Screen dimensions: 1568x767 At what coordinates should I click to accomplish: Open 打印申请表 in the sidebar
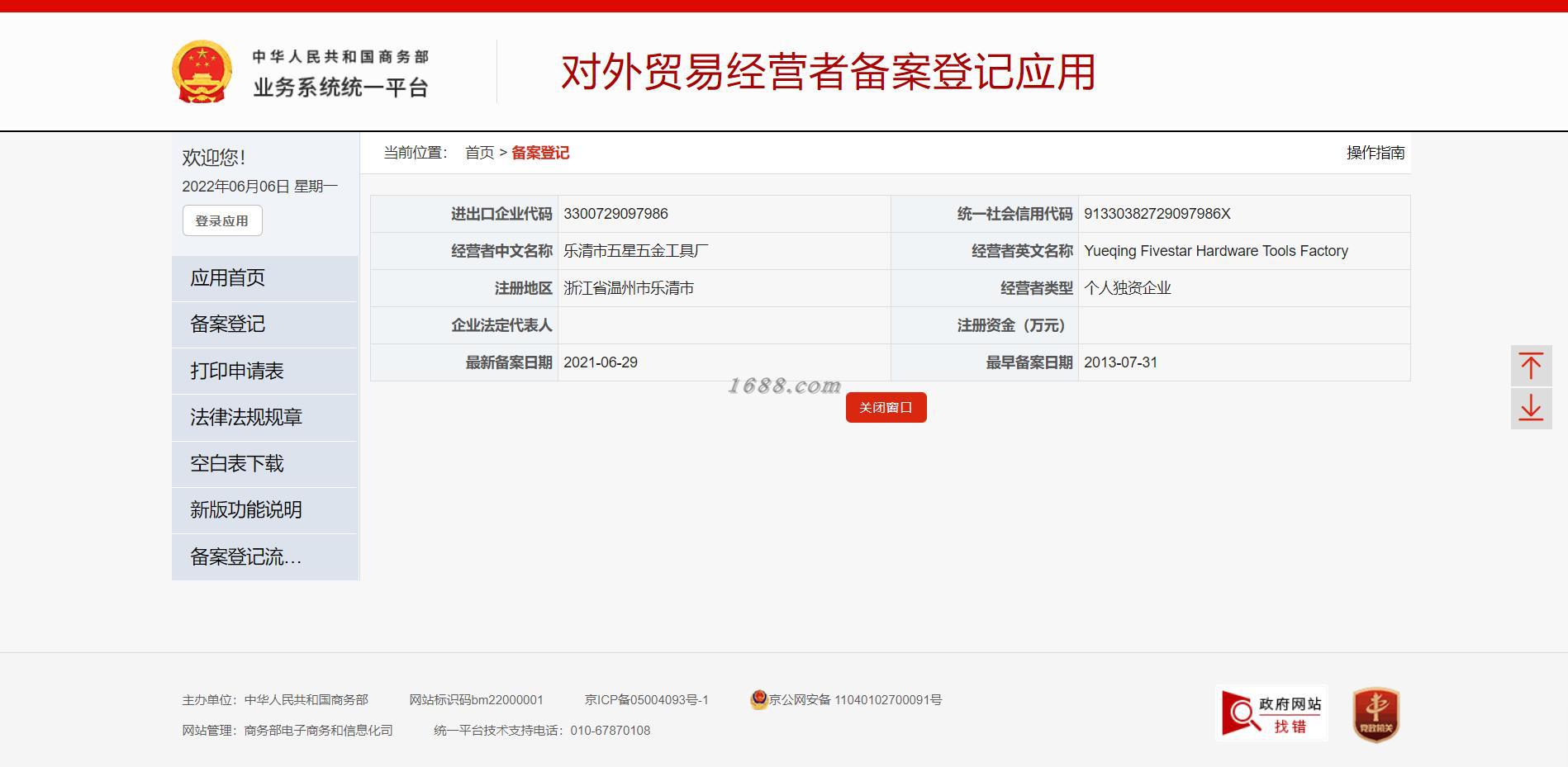pos(264,371)
